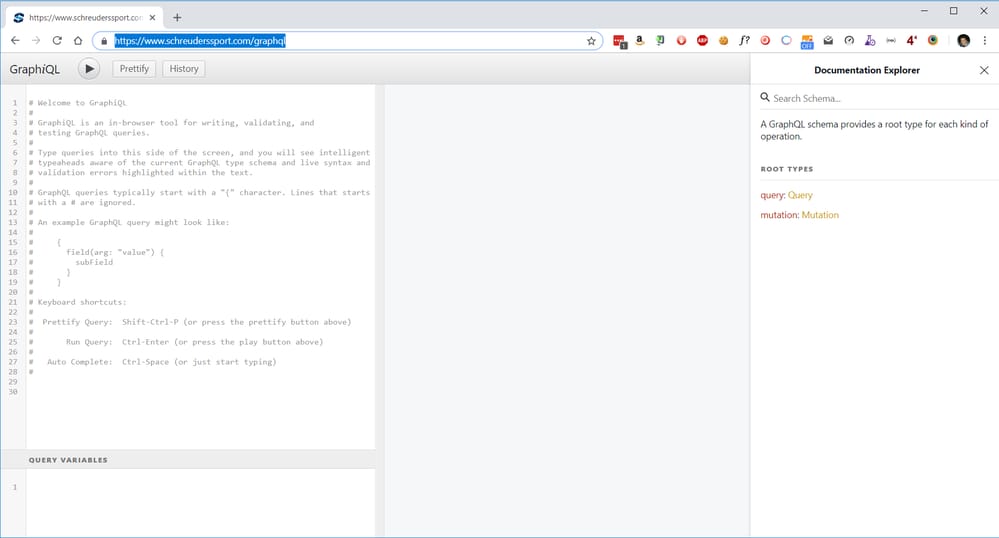Open the red hand-stop extension icon
The width and height of the screenshot is (999, 538).
(x=681, y=41)
